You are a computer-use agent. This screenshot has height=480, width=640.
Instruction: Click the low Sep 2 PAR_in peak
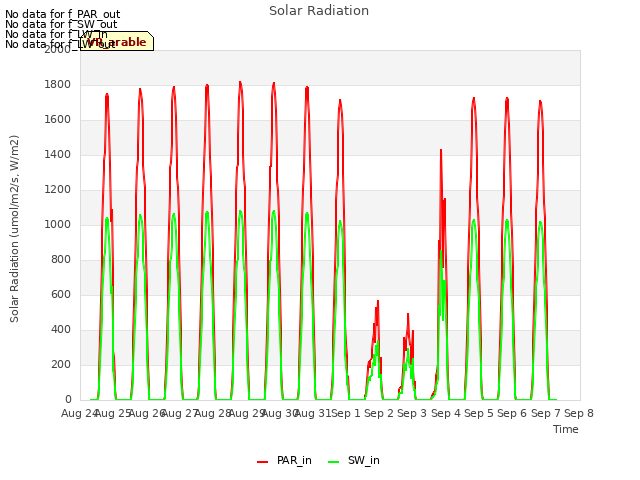[x=378, y=302]
